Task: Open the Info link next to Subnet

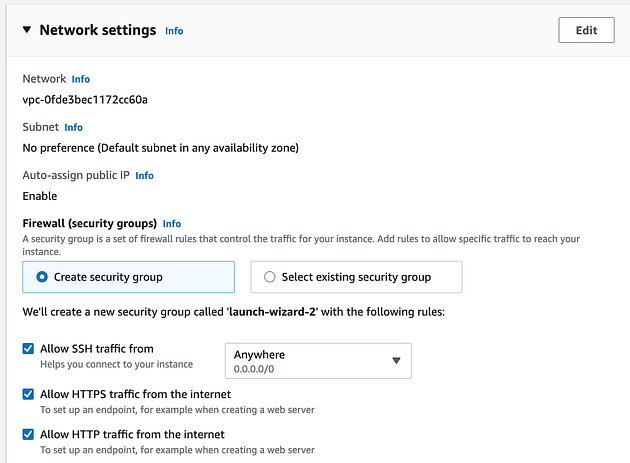Action: click(74, 128)
